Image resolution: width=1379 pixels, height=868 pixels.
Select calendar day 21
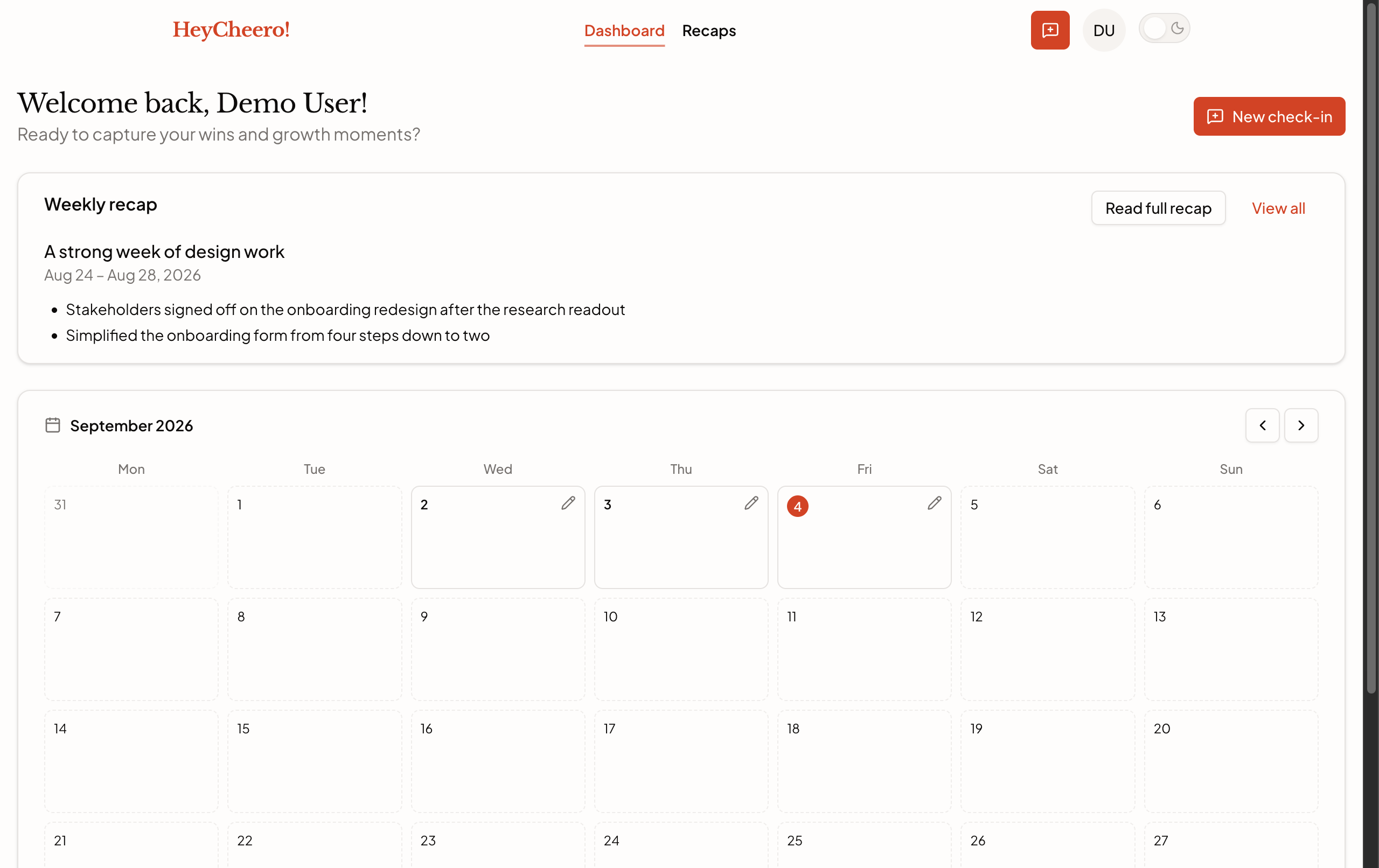(x=131, y=846)
